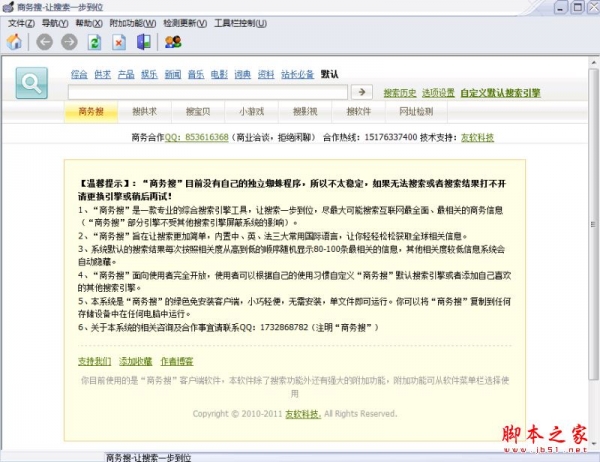Switch to the 商务搜 tab
The width and height of the screenshot is (600, 462).
(x=91, y=112)
